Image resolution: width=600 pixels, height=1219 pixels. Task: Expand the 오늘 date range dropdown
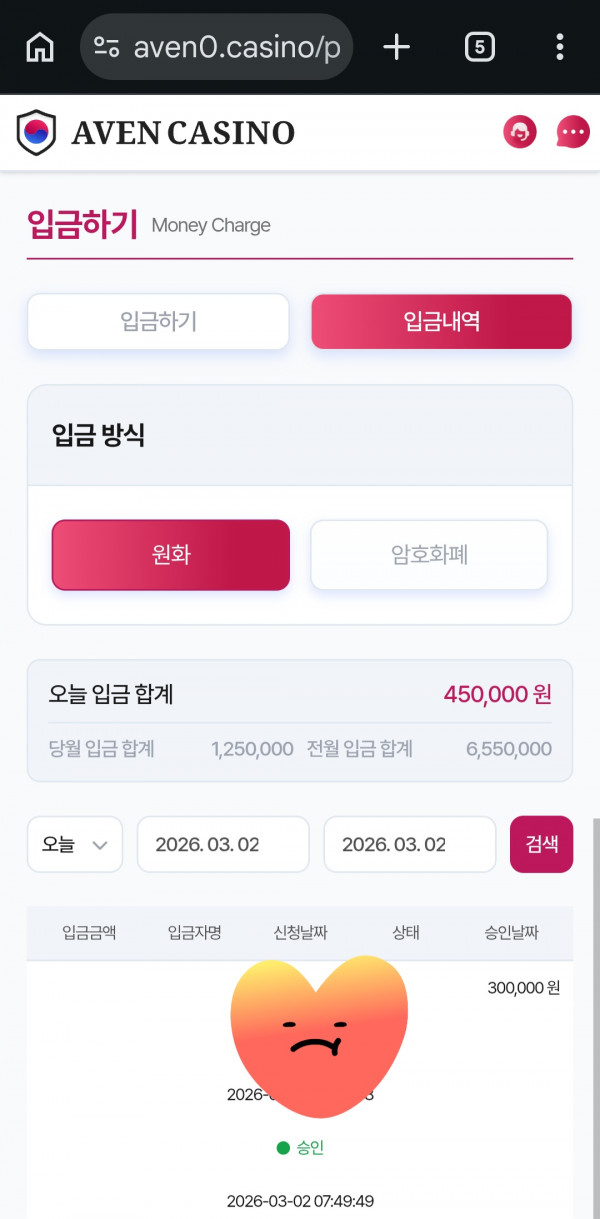pos(74,844)
